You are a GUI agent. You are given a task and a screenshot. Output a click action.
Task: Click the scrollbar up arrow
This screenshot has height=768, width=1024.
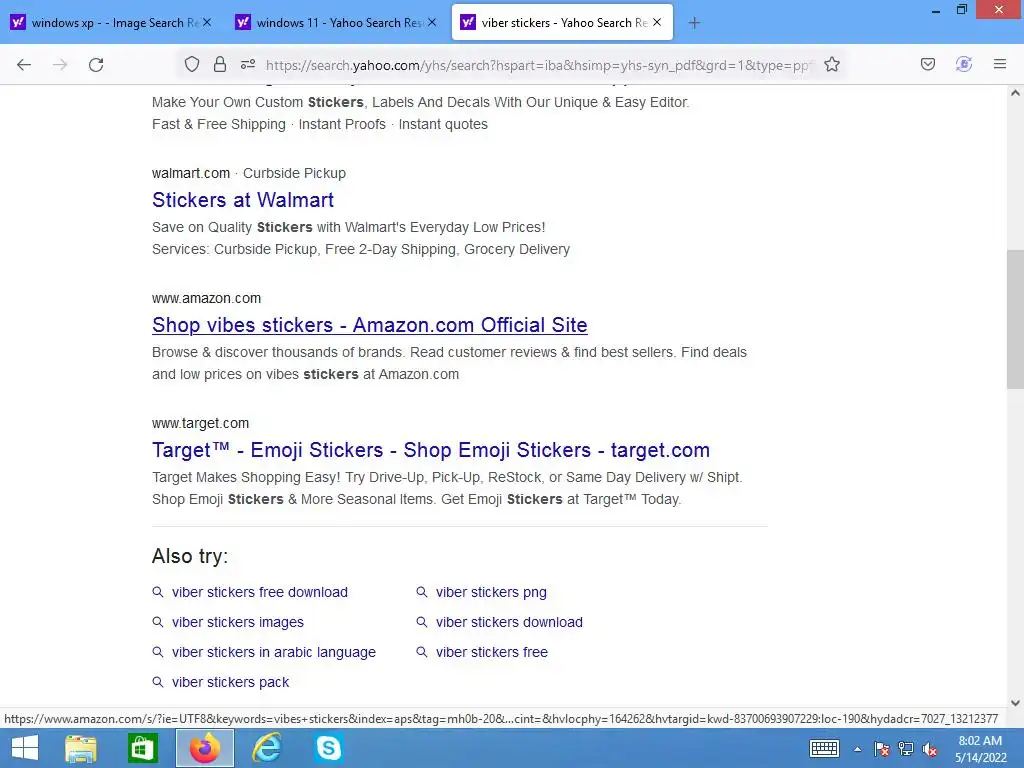click(1015, 93)
